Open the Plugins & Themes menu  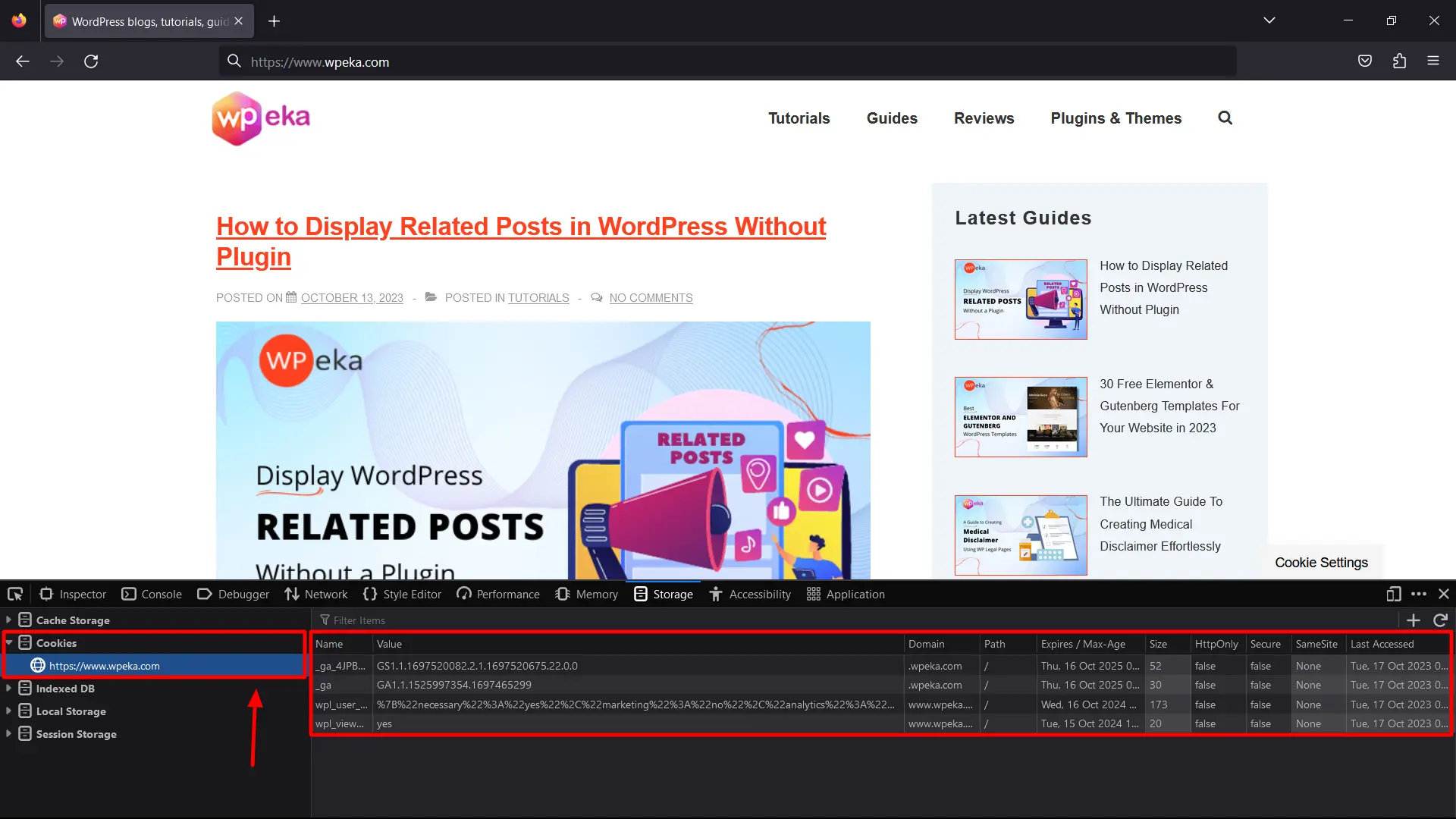coord(1116,118)
